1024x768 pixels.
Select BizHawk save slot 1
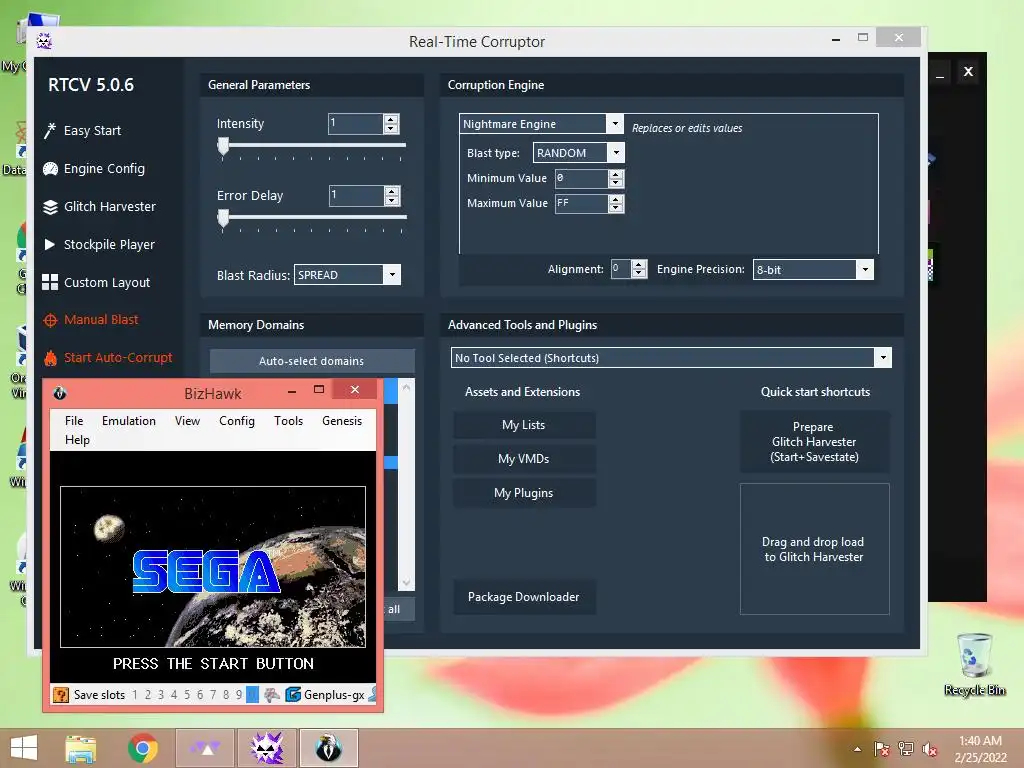[135, 695]
